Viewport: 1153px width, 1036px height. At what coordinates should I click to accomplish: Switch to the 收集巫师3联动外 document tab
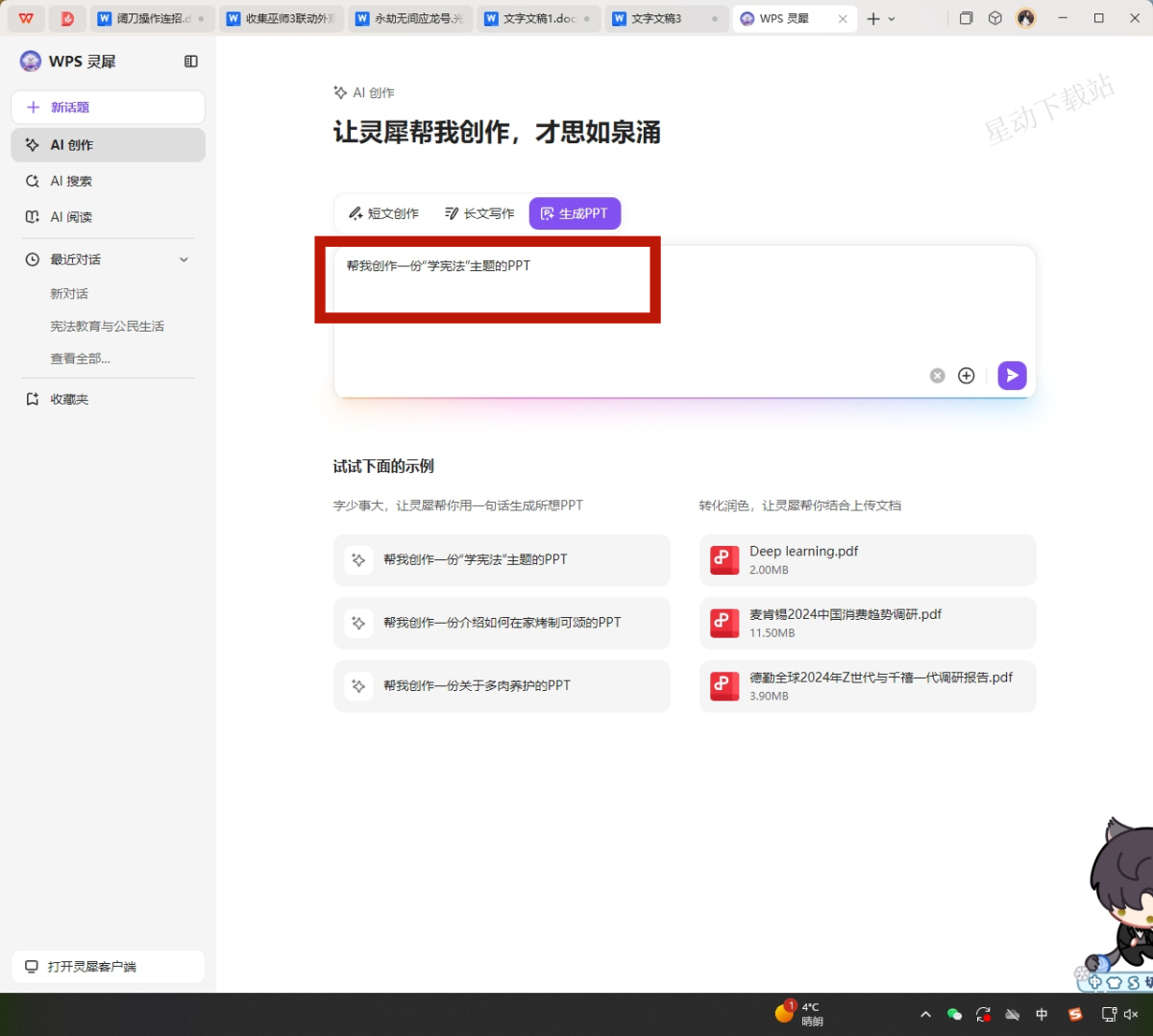[282, 18]
